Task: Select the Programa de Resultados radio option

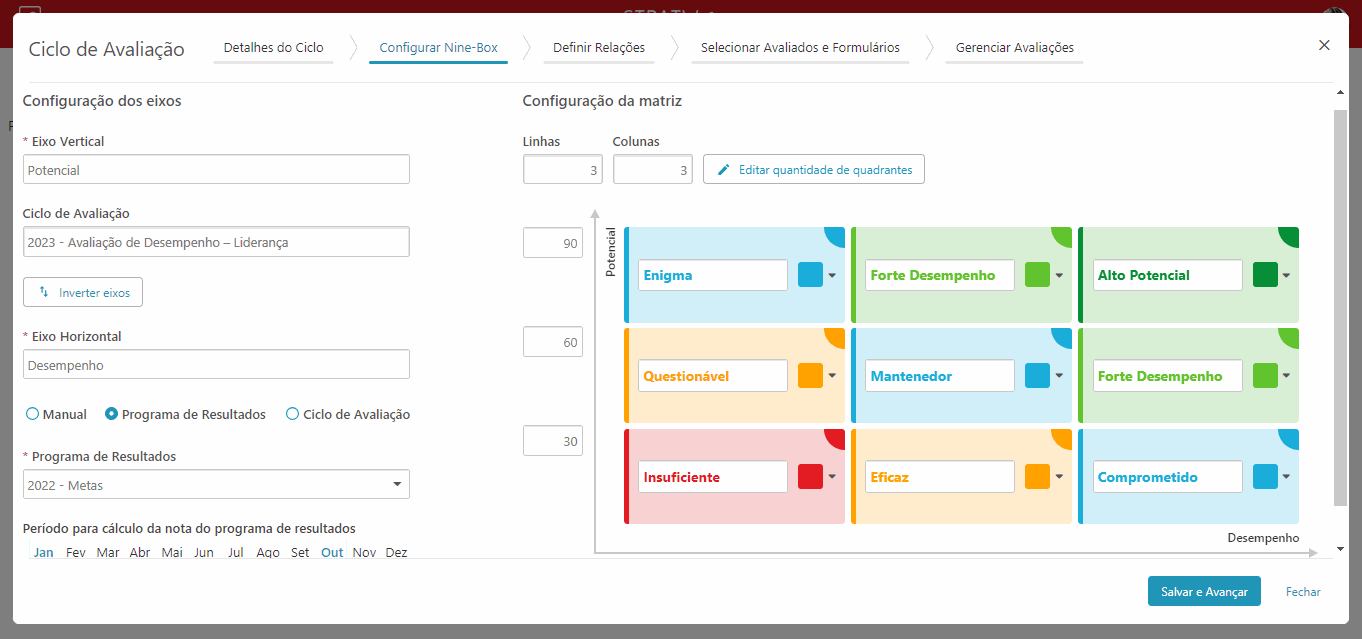Action: coord(186,414)
